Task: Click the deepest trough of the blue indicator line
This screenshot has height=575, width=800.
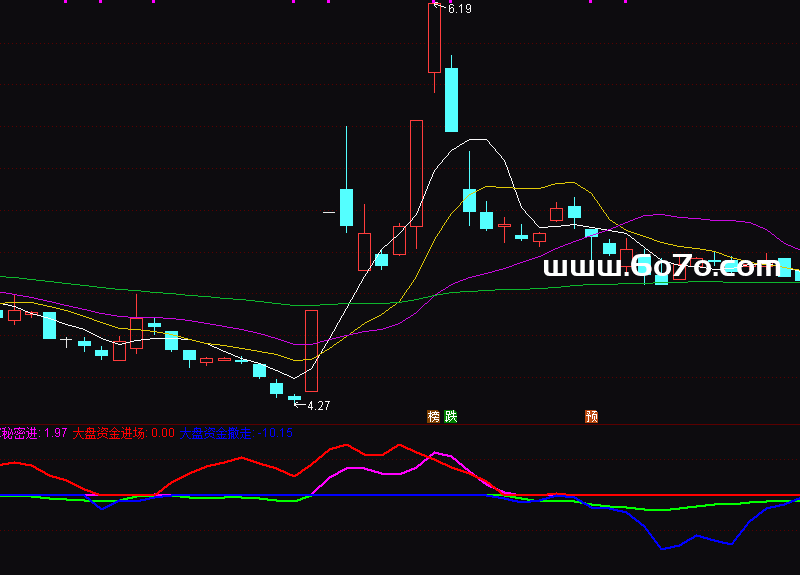Action: pos(663,548)
